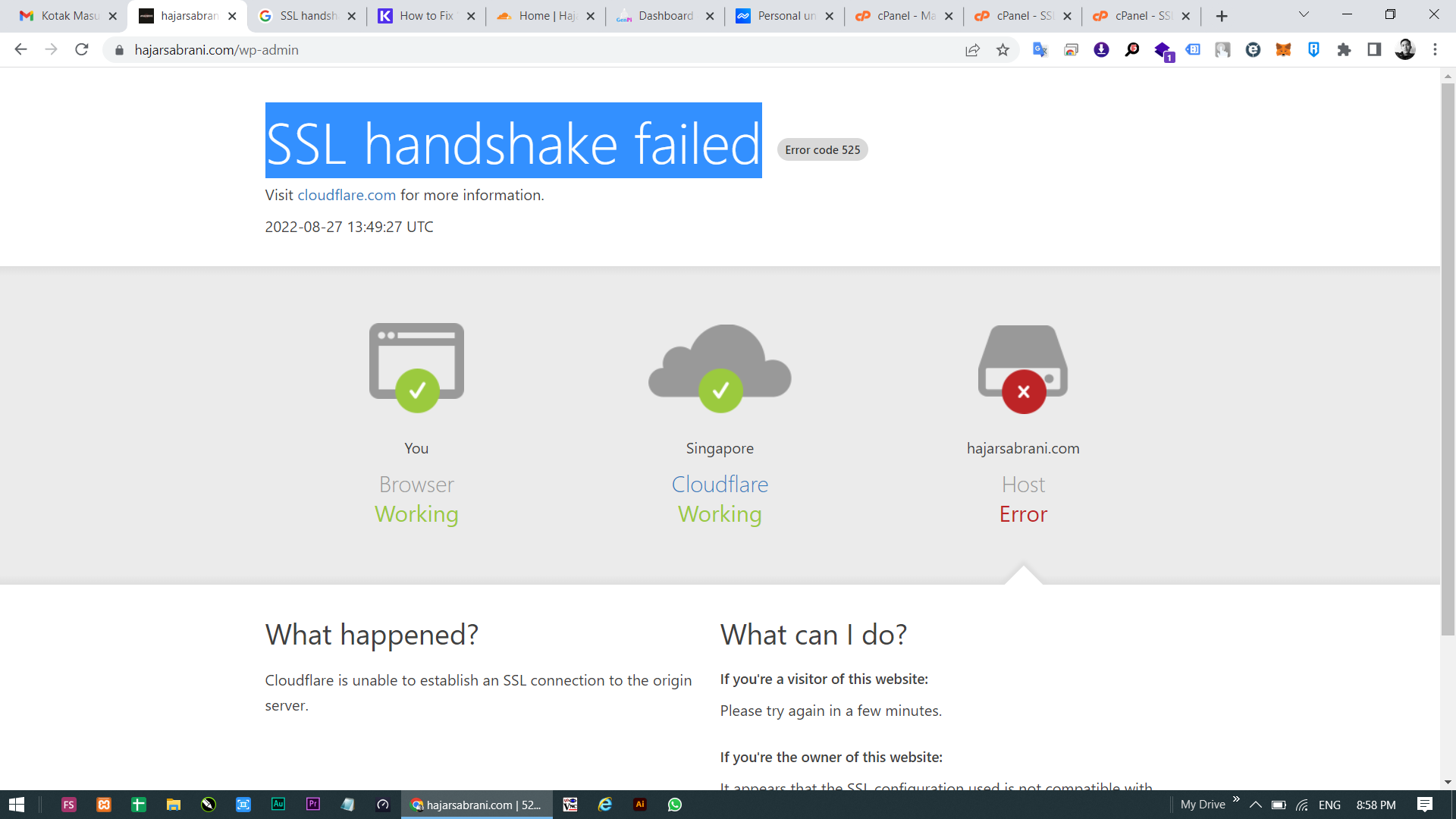Open Chrome three-dot menu
The image size is (1456, 819).
coord(1435,50)
